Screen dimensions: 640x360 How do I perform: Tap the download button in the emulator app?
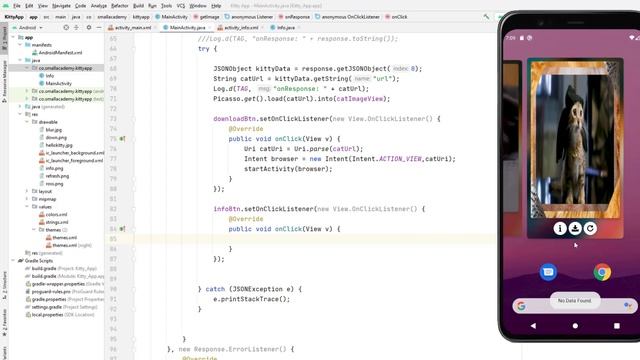[x=575, y=228]
